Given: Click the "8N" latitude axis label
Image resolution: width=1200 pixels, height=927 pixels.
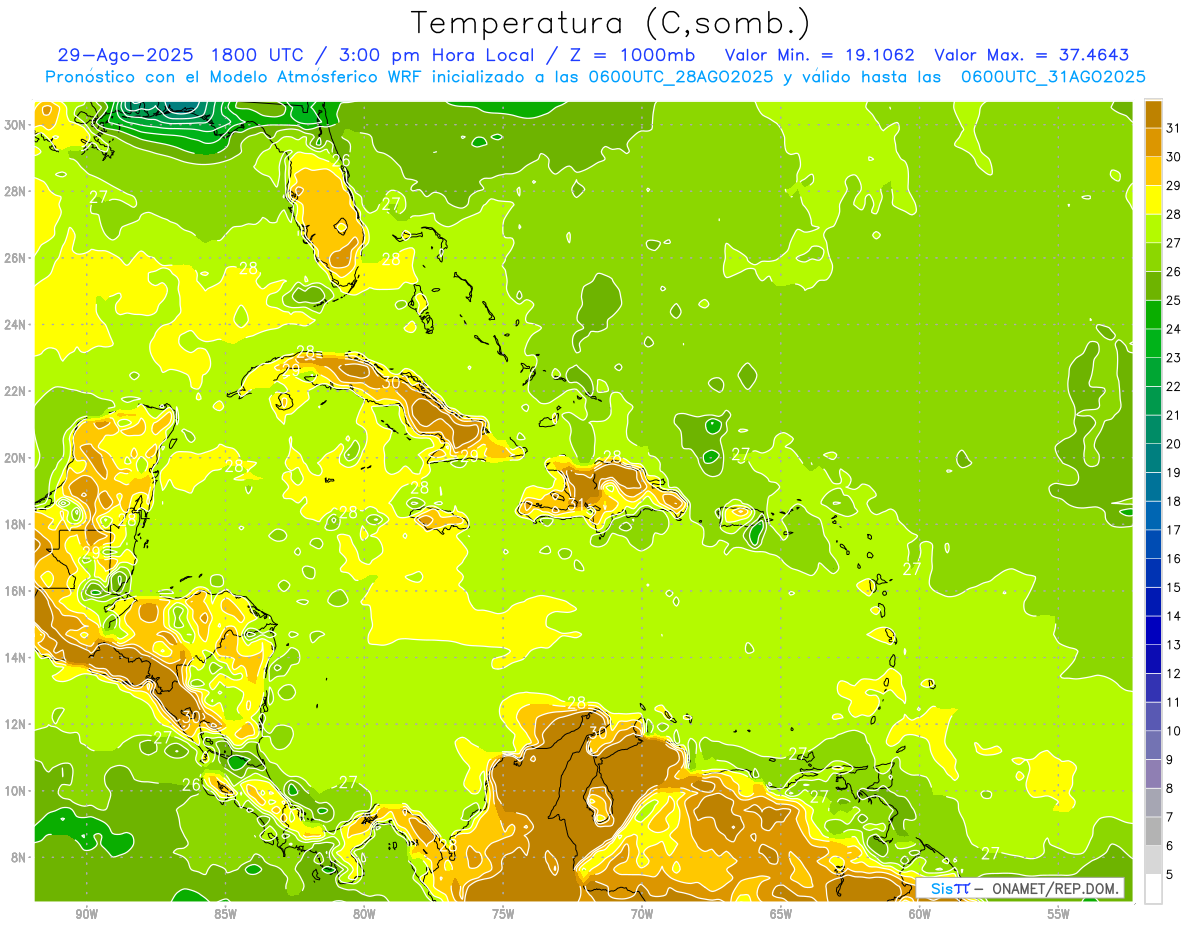Looking at the screenshot, I should coord(19,858).
